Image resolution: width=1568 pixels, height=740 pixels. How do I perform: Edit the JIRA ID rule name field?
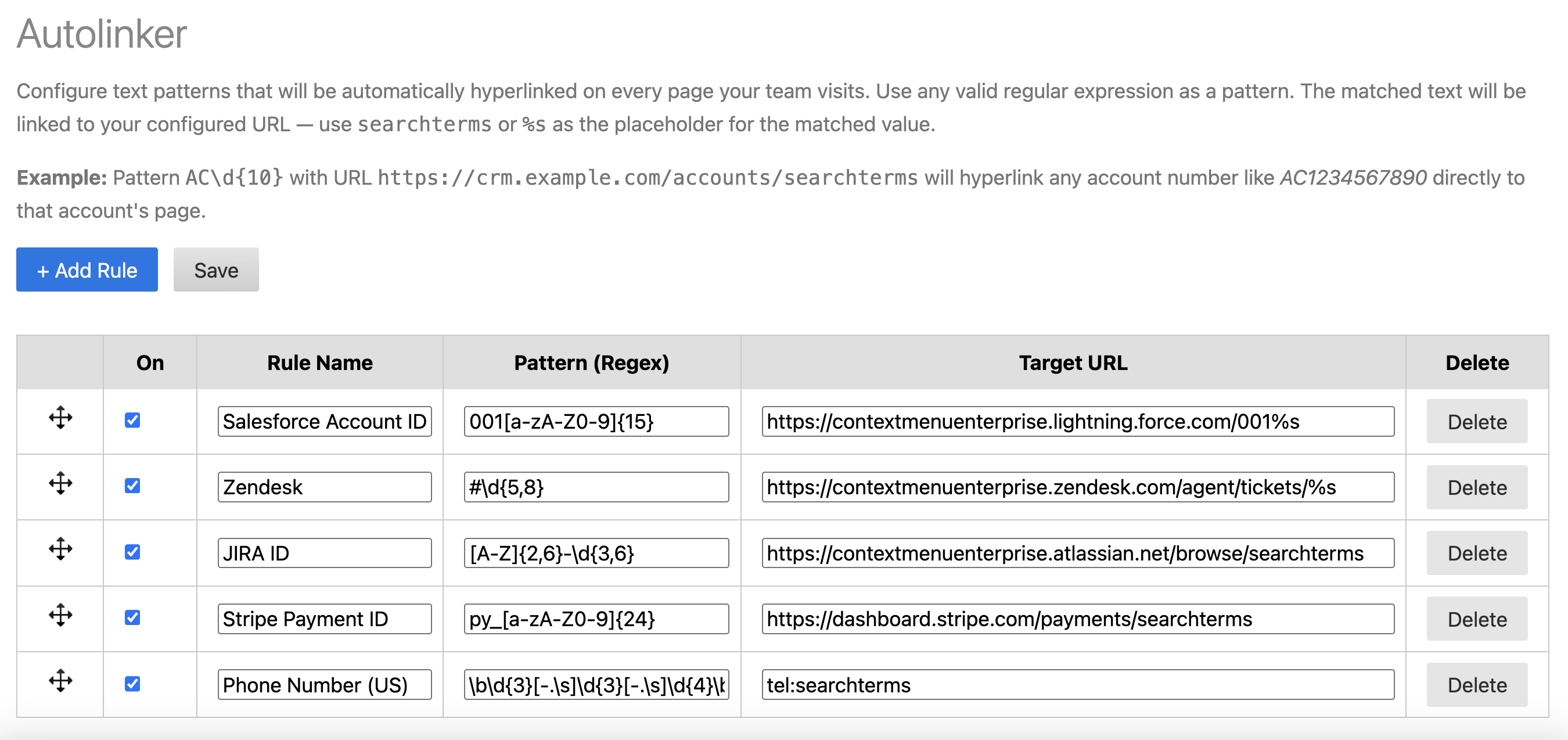click(325, 553)
